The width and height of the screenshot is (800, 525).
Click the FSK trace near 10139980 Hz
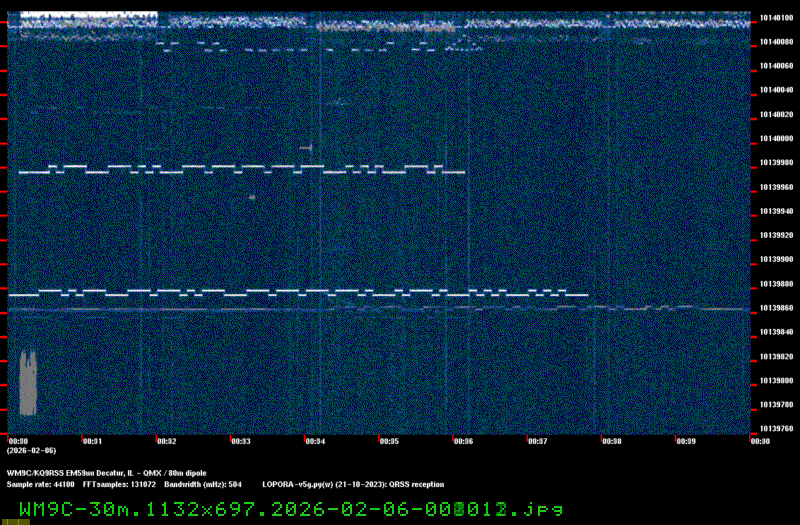(240, 168)
